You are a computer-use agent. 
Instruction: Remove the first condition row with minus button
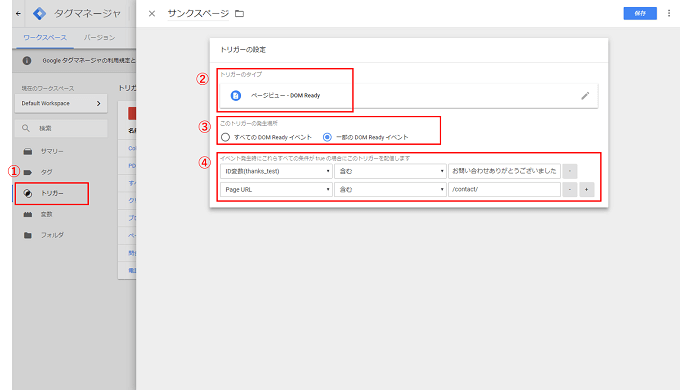[570, 171]
